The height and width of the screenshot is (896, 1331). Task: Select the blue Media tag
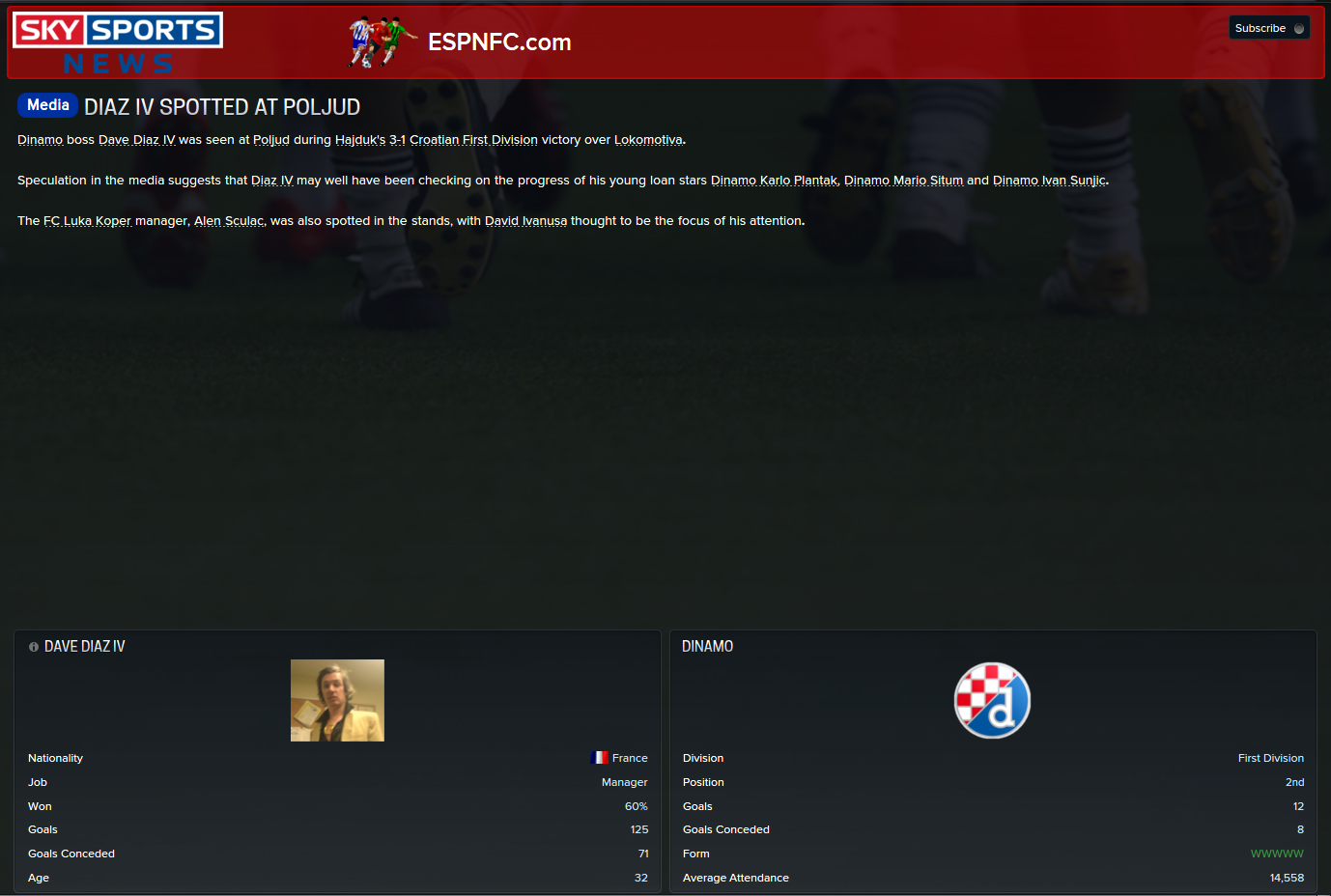click(x=47, y=105)
